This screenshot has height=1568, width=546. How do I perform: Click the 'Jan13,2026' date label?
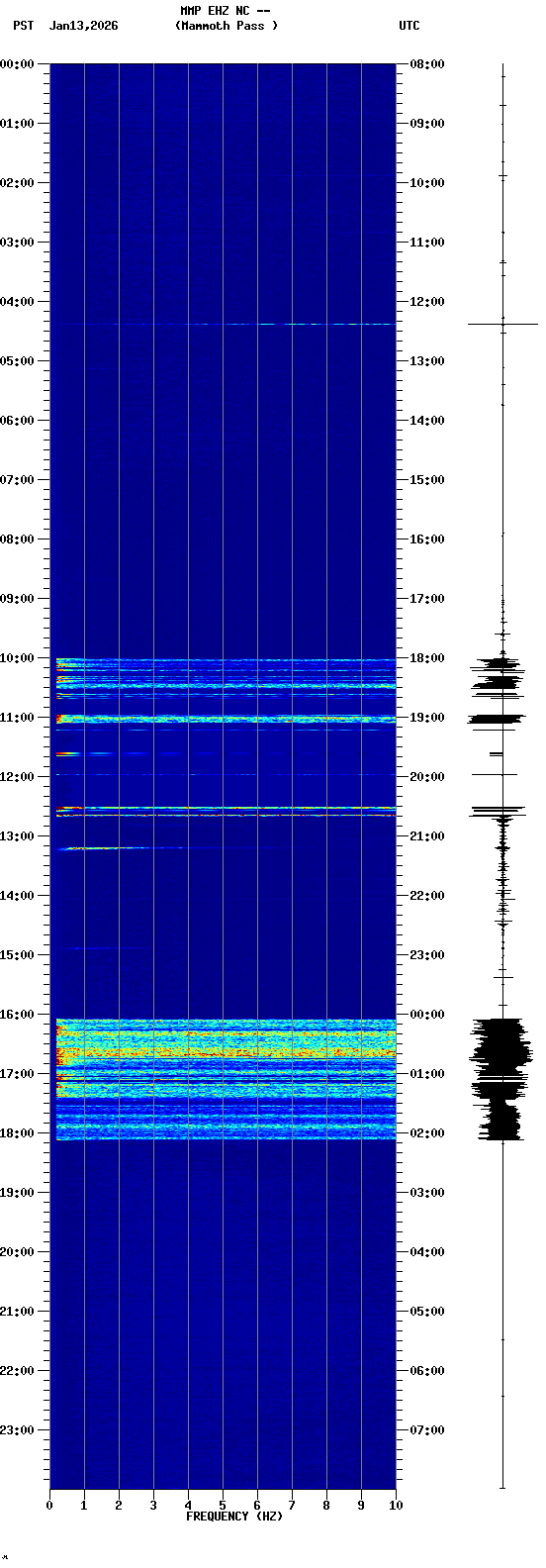[x=83, y=26]
